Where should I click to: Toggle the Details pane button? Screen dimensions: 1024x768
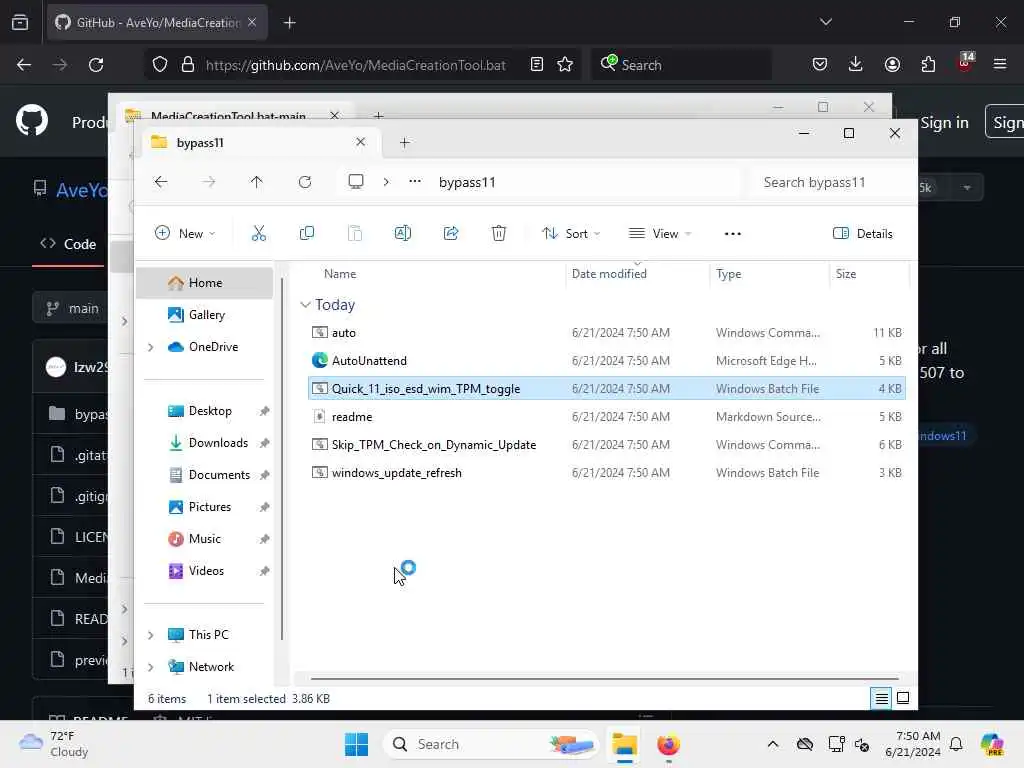[862, 233]
